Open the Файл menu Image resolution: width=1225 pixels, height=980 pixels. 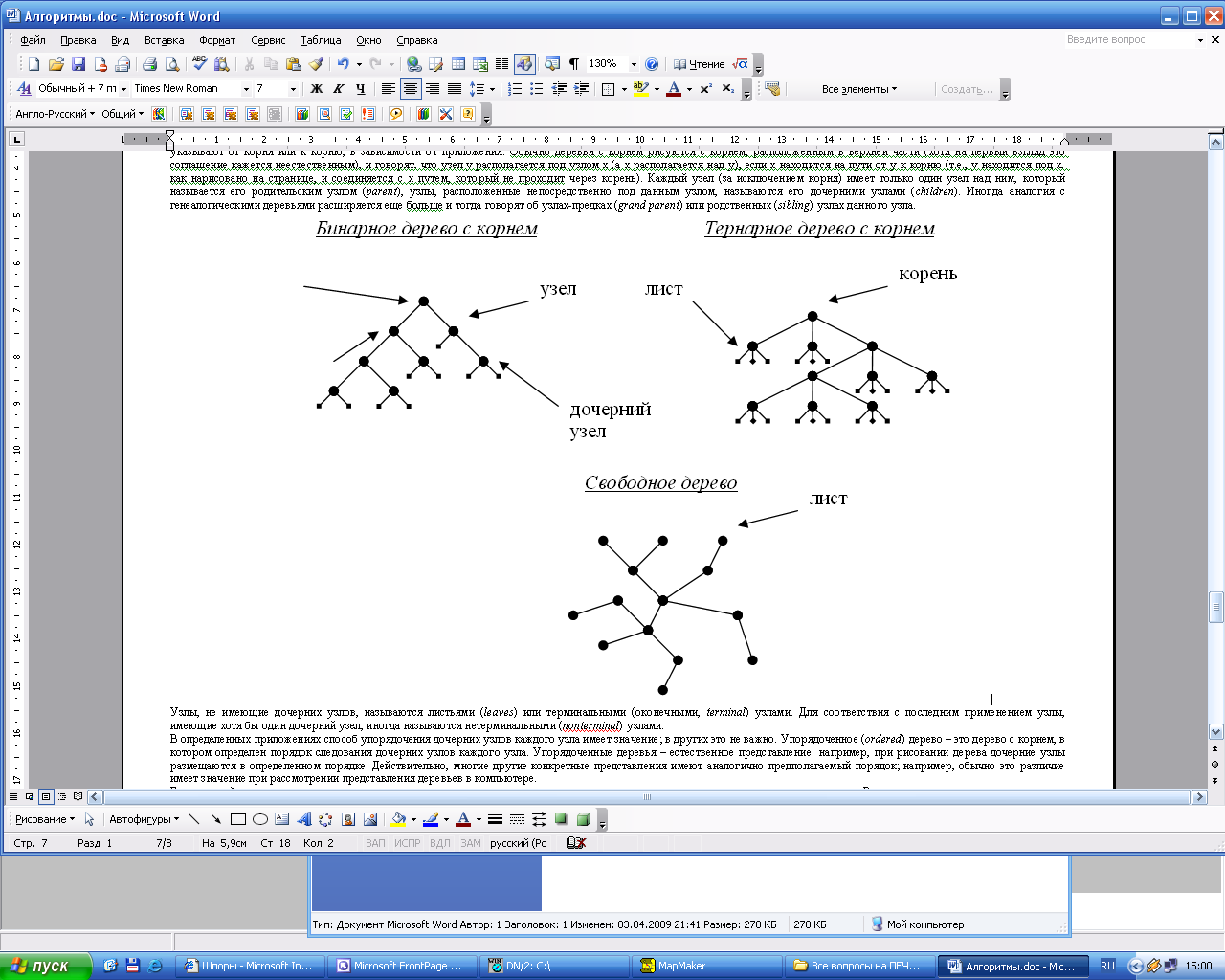point(33,40)
